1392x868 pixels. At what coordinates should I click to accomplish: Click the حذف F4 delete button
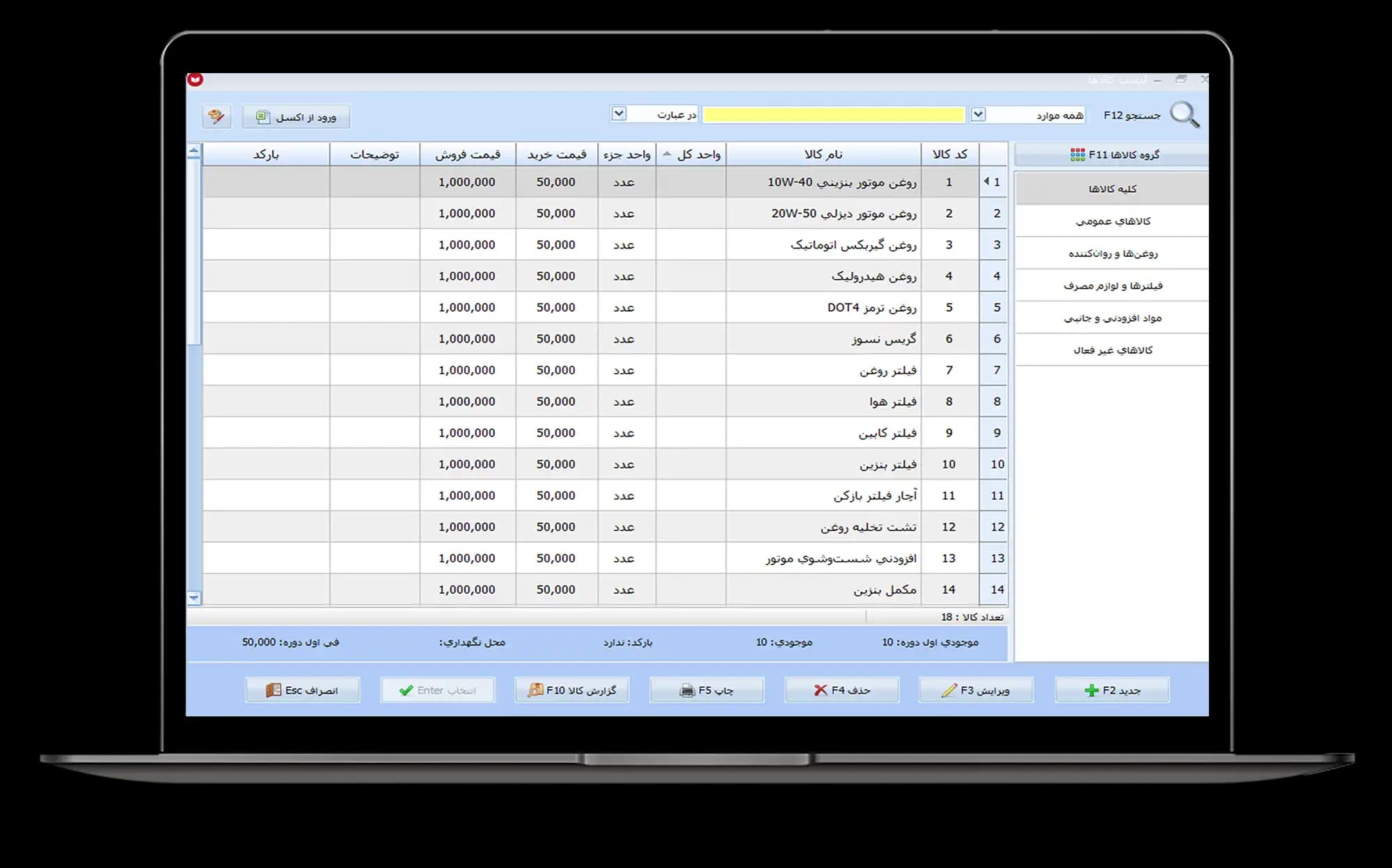tap(841, 690)
